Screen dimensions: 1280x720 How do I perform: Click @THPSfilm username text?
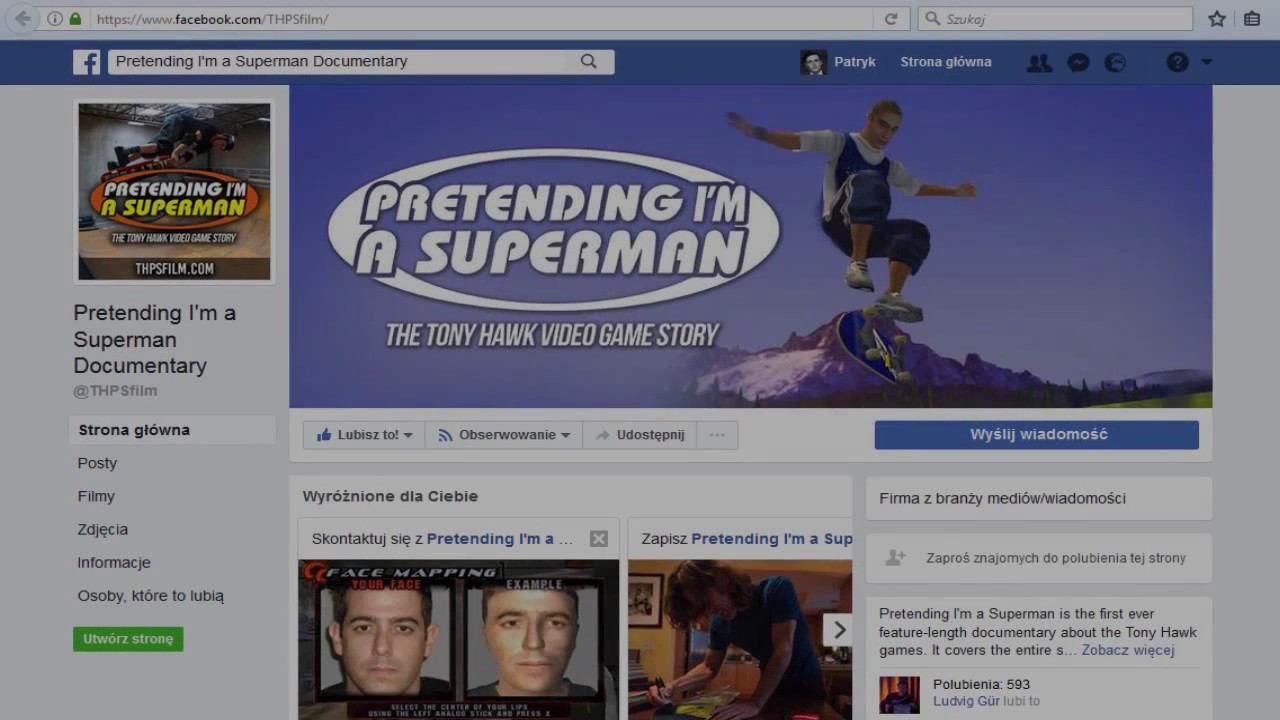tap(115, 391)
